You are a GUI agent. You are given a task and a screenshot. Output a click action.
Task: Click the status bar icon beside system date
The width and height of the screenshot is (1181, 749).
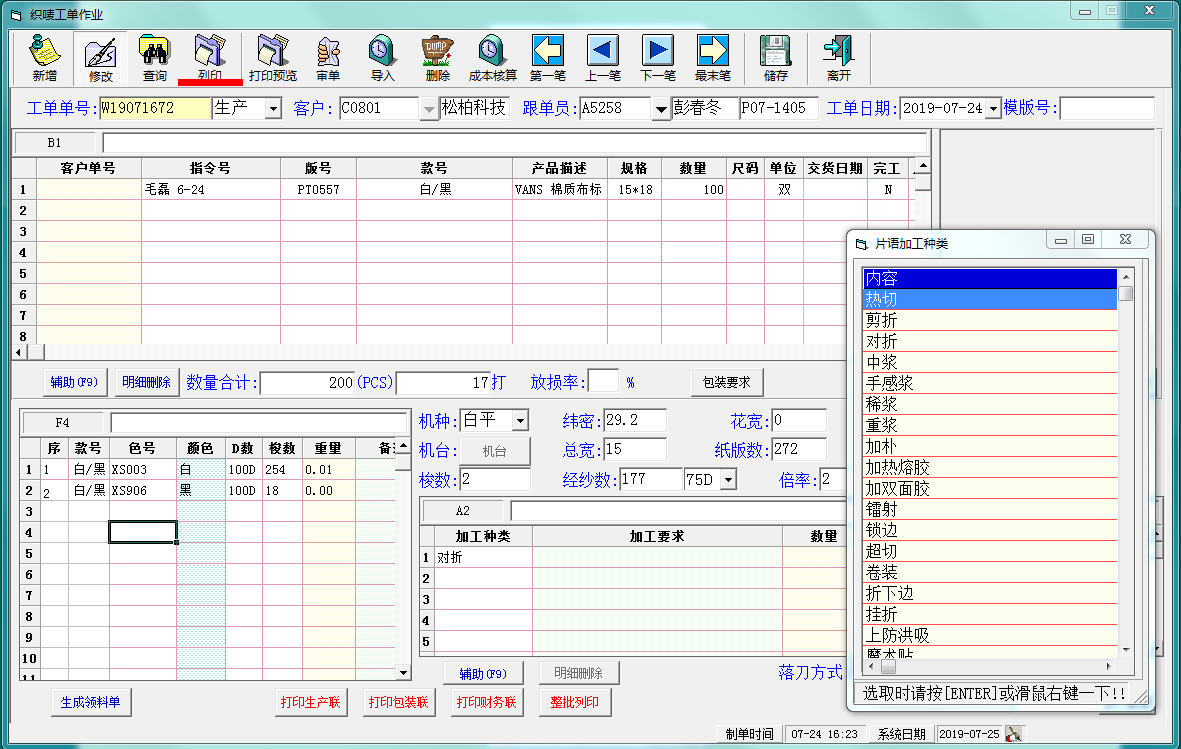(1014, 733)
